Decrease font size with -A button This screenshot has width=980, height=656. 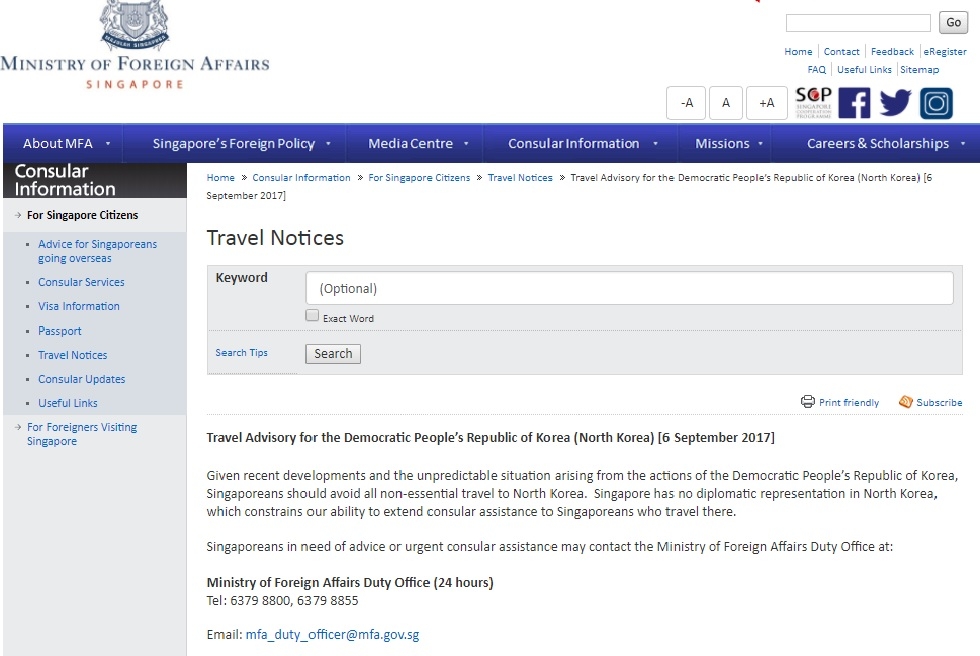tap(686, 103)
